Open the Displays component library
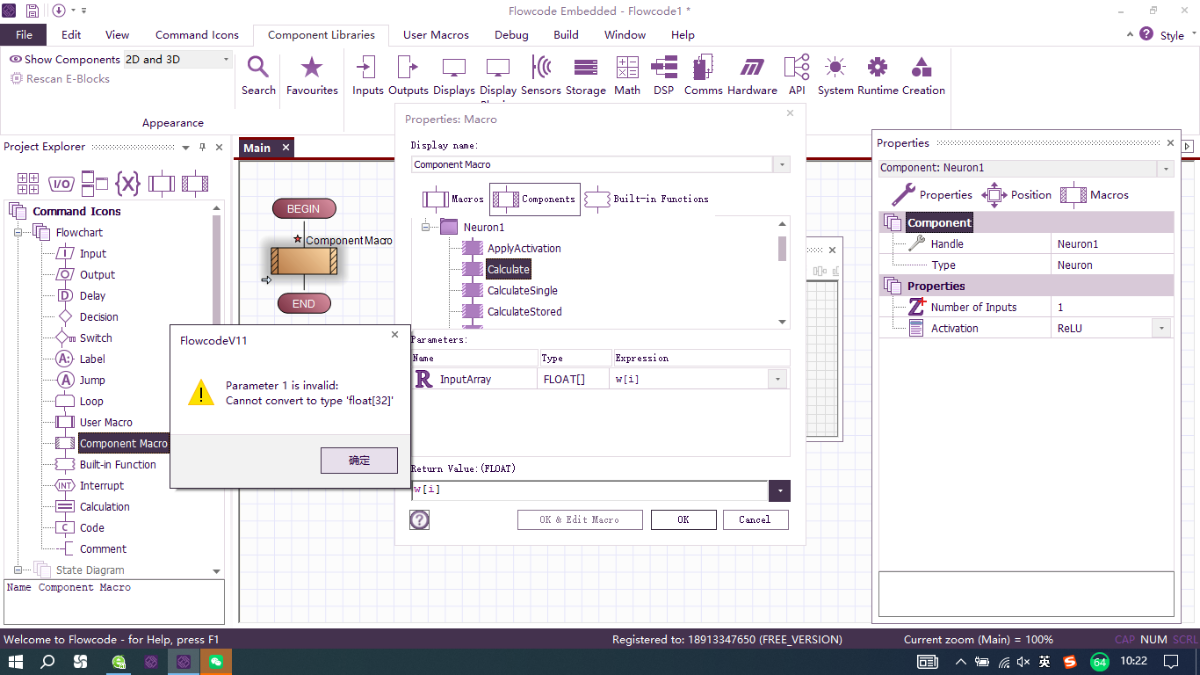Screen dimensions: 1200x675 [x=454, y=77]
